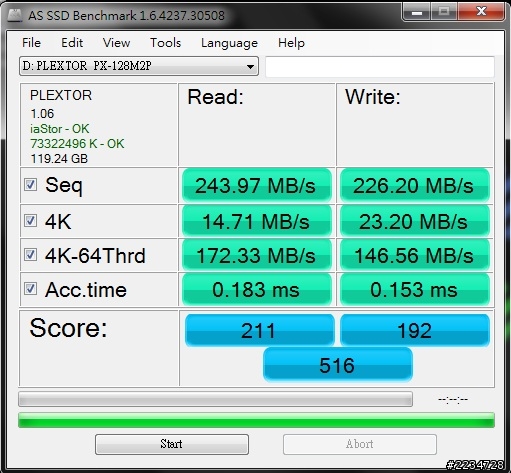Click the Abort button
The width and height of the screenshot is (511, 473).
click(360, 444)
